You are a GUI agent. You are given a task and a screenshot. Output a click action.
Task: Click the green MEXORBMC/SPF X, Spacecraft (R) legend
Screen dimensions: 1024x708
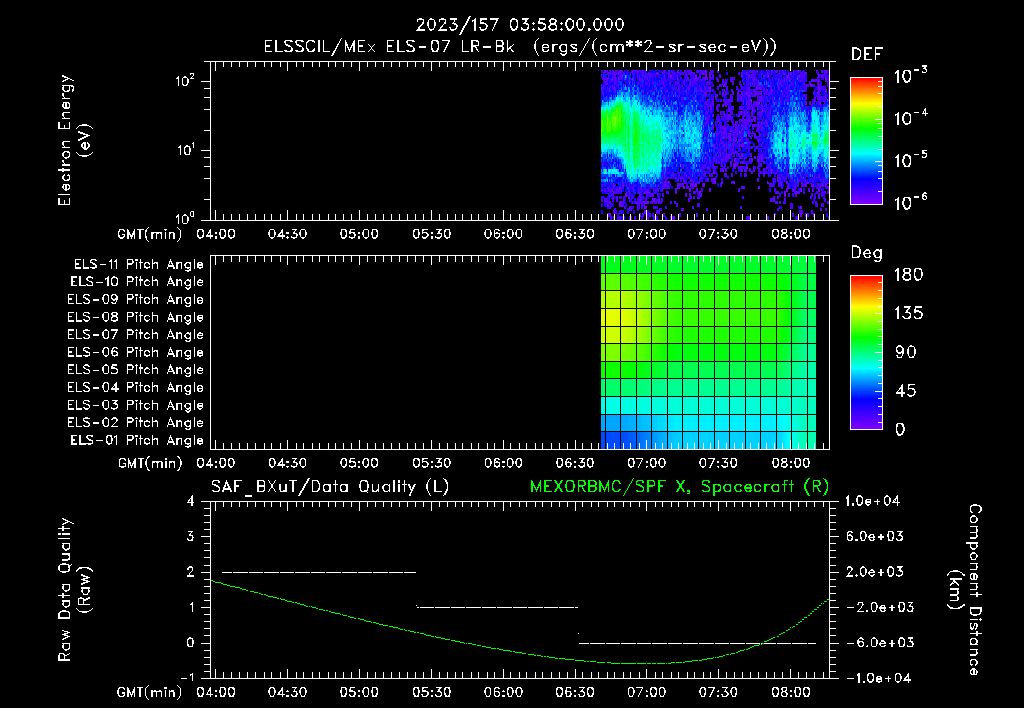(x=679, y=487)
